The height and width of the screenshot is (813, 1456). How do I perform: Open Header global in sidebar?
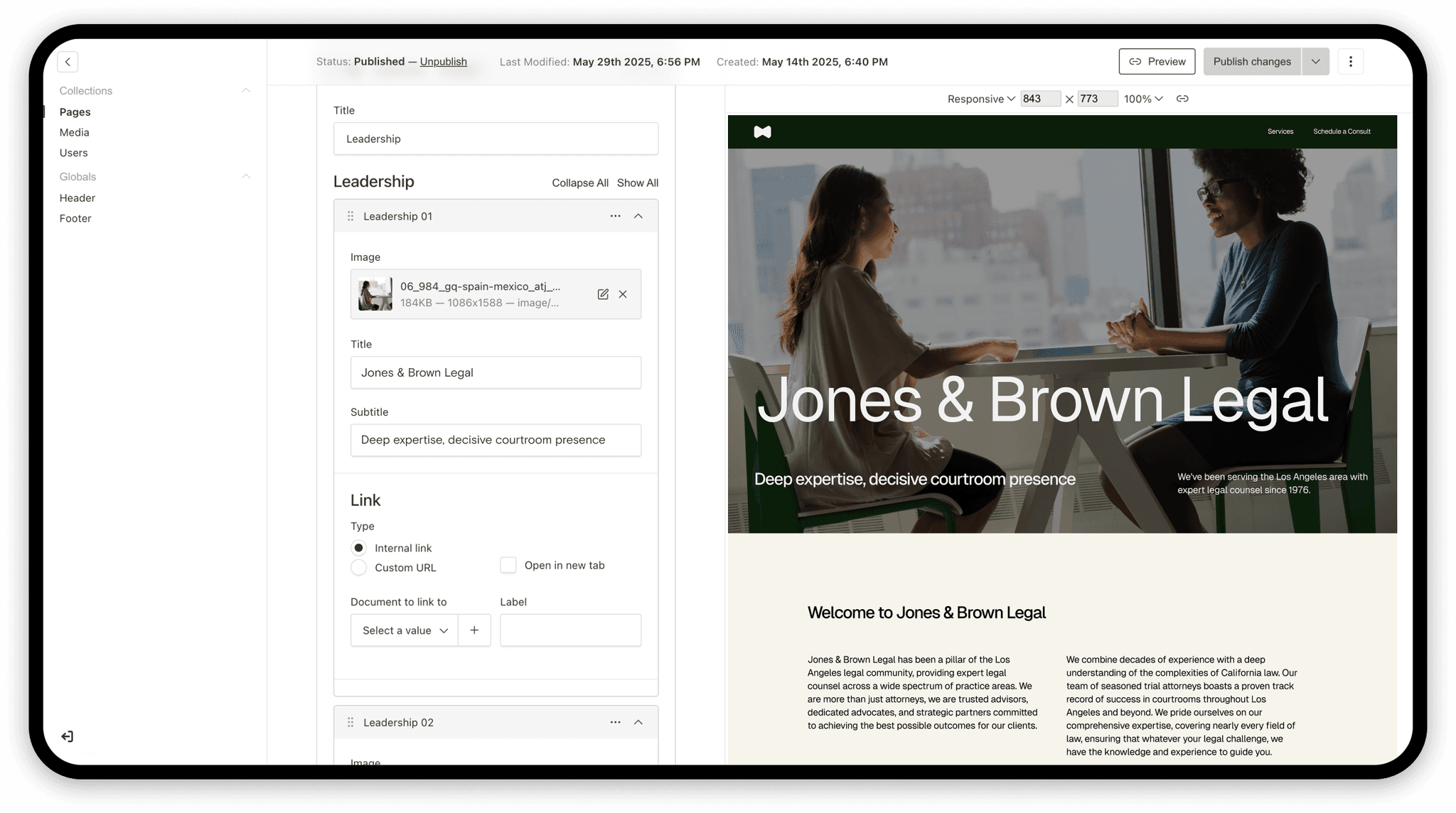point(77,198)
